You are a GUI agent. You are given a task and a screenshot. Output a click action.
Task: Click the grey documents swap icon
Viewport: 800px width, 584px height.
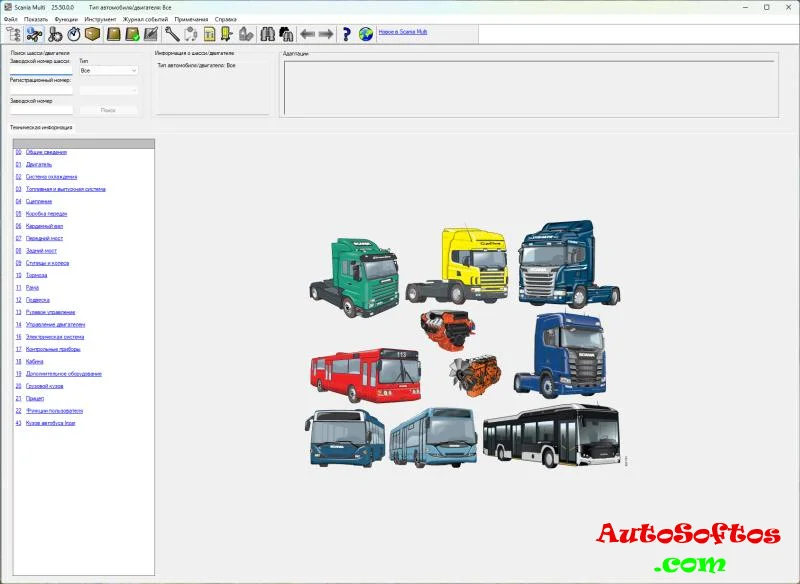(191, 34)
